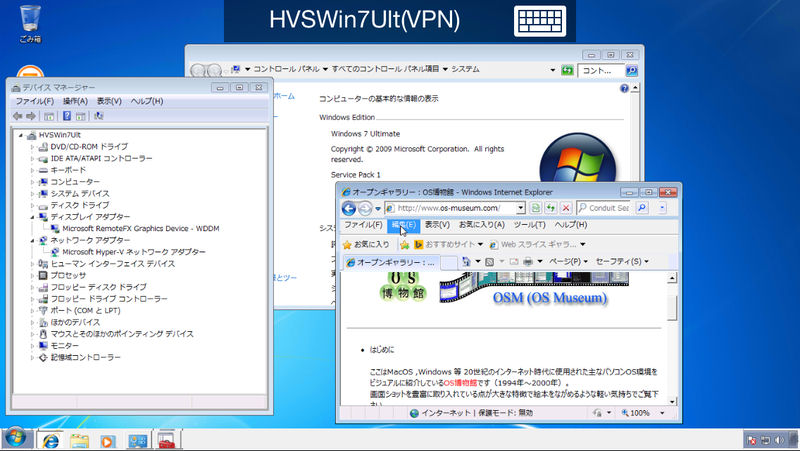Collapse ディスプレイ アダプター node
Viewport: 800px width, 451px height.
pyautogui.click(x=32, y=217)
